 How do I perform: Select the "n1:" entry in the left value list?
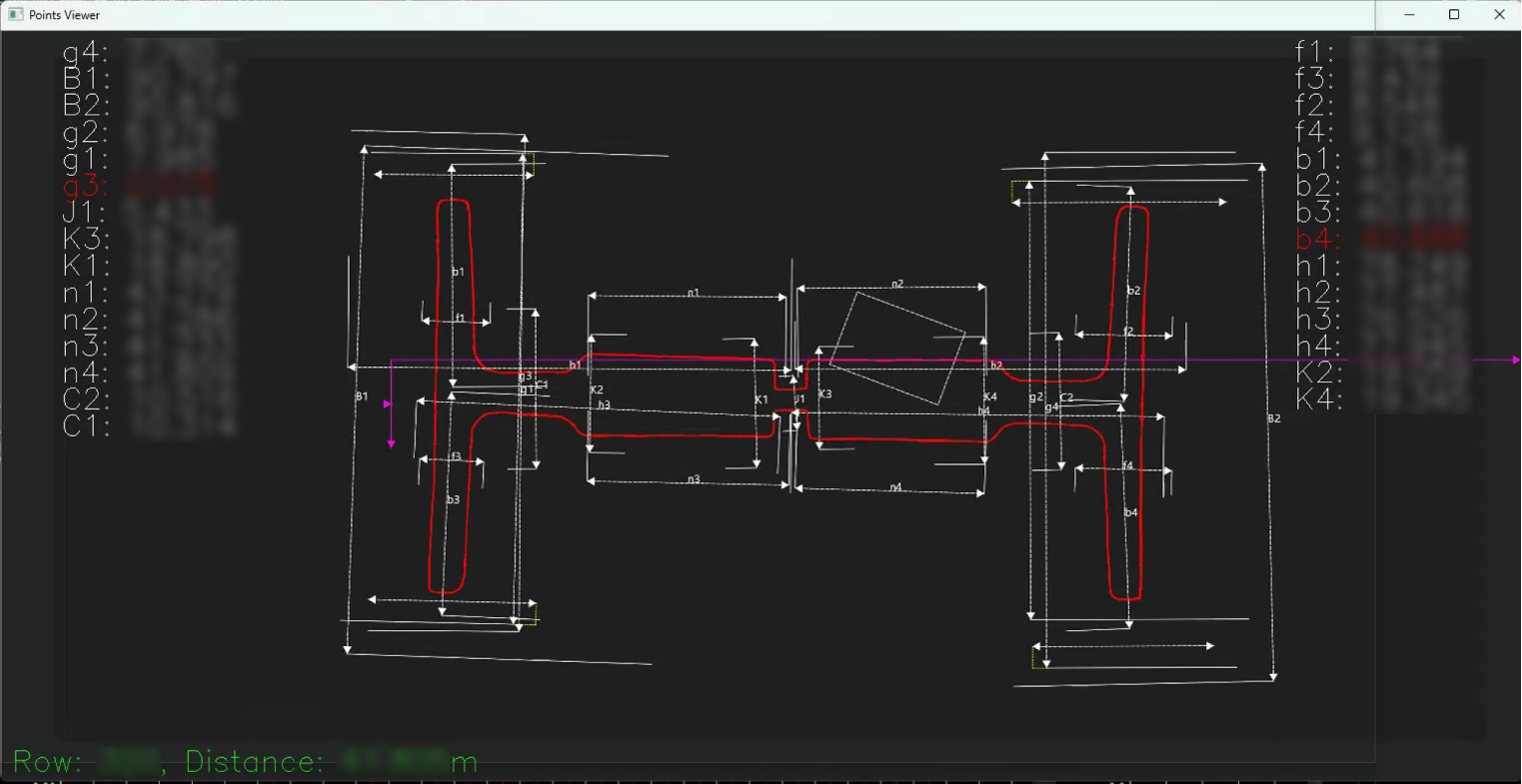point(86,293)
